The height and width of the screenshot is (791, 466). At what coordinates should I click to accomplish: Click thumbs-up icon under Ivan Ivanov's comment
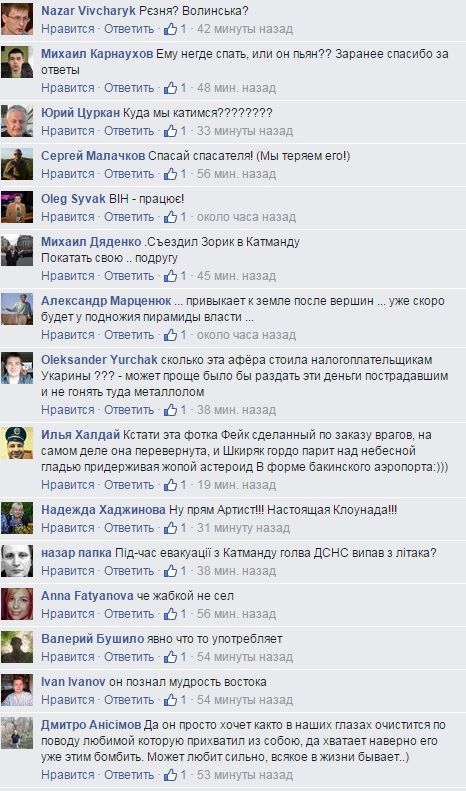[x=170, y=700]
